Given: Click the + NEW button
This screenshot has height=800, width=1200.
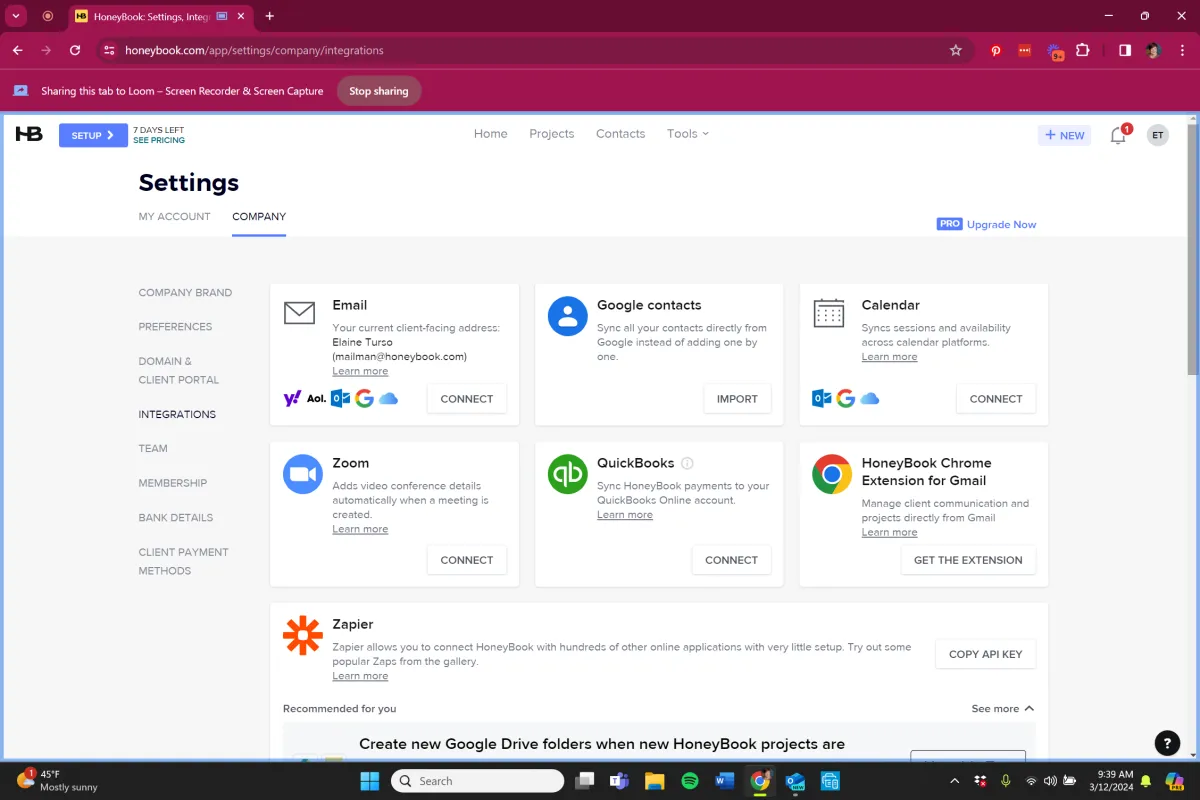Looking at the screenshot, I should 1064,135.
